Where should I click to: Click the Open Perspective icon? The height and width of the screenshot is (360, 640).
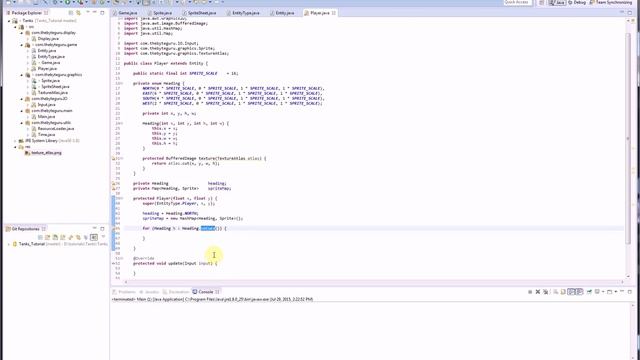click(x=541, y=2)
